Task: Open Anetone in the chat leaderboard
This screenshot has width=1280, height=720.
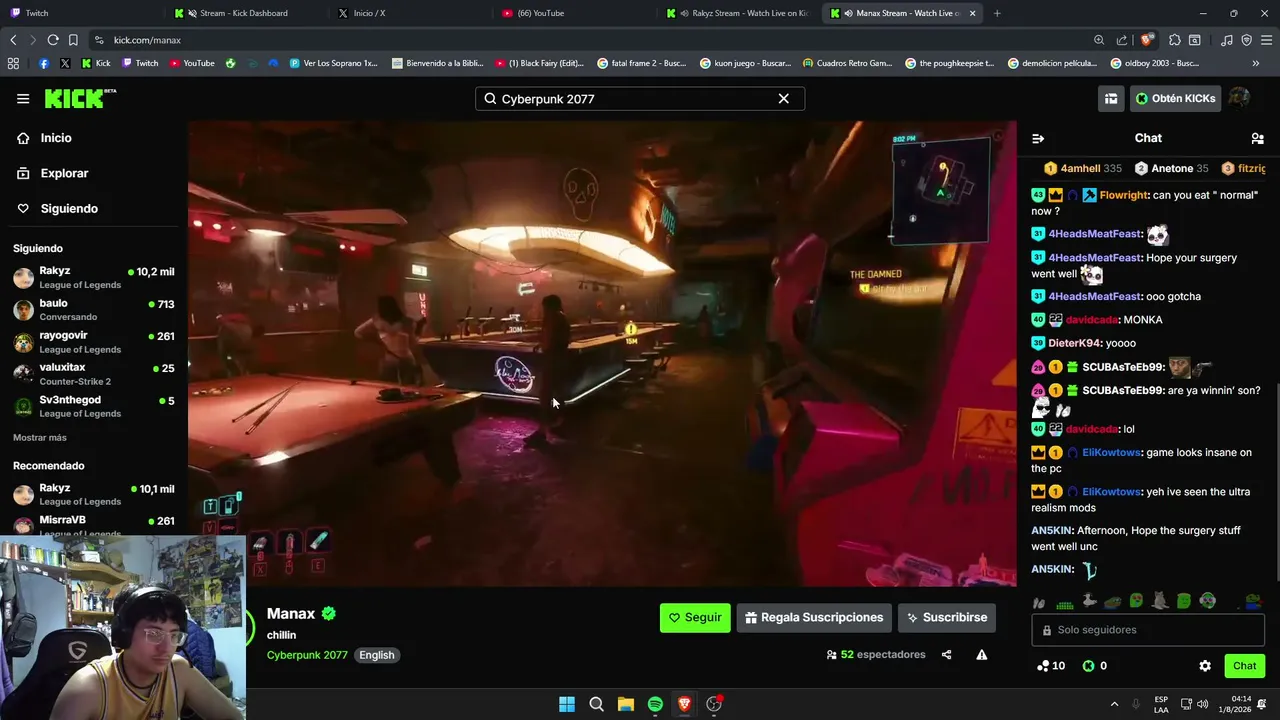Action: 1172,168
